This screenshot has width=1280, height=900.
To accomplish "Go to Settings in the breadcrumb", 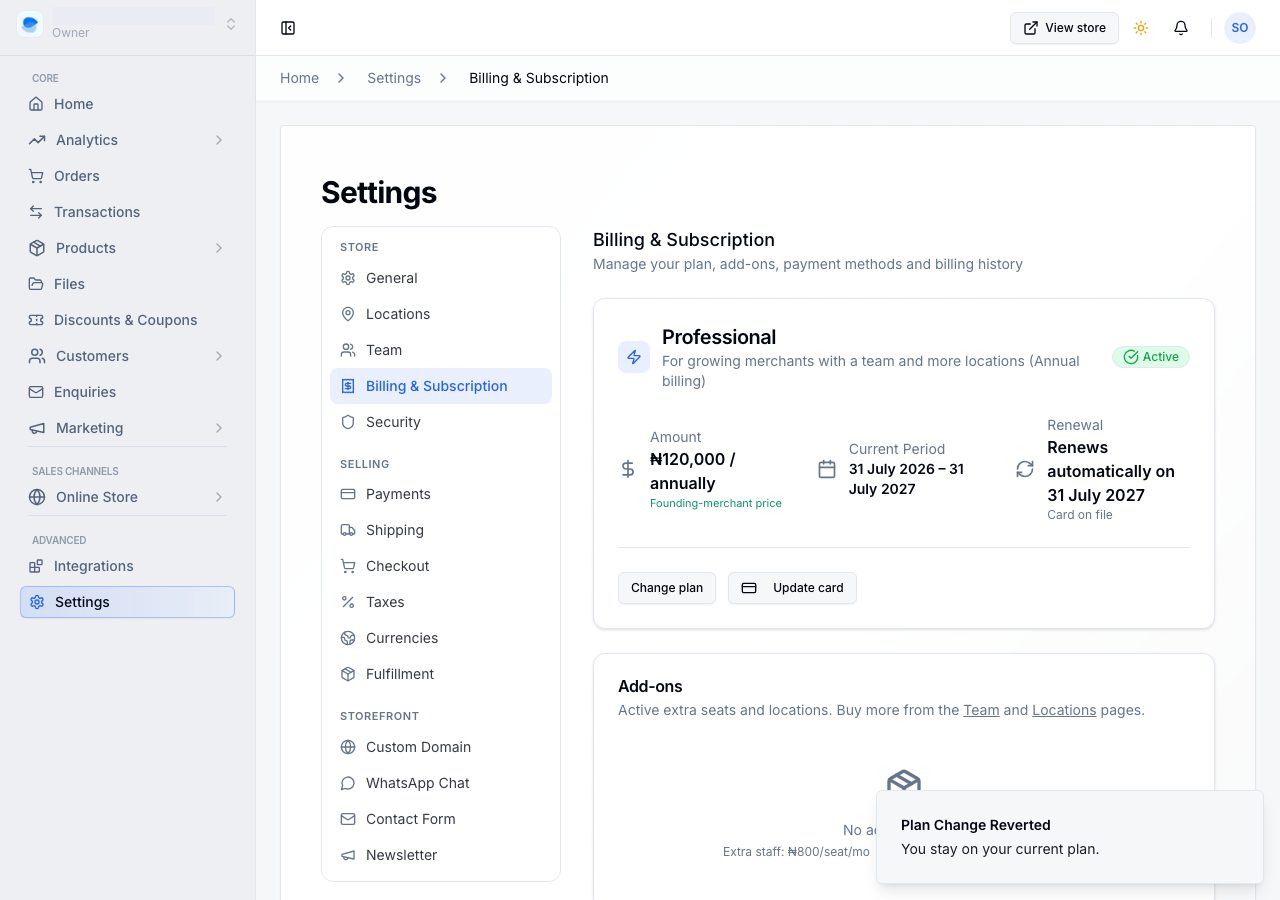I will click(394, 78).
